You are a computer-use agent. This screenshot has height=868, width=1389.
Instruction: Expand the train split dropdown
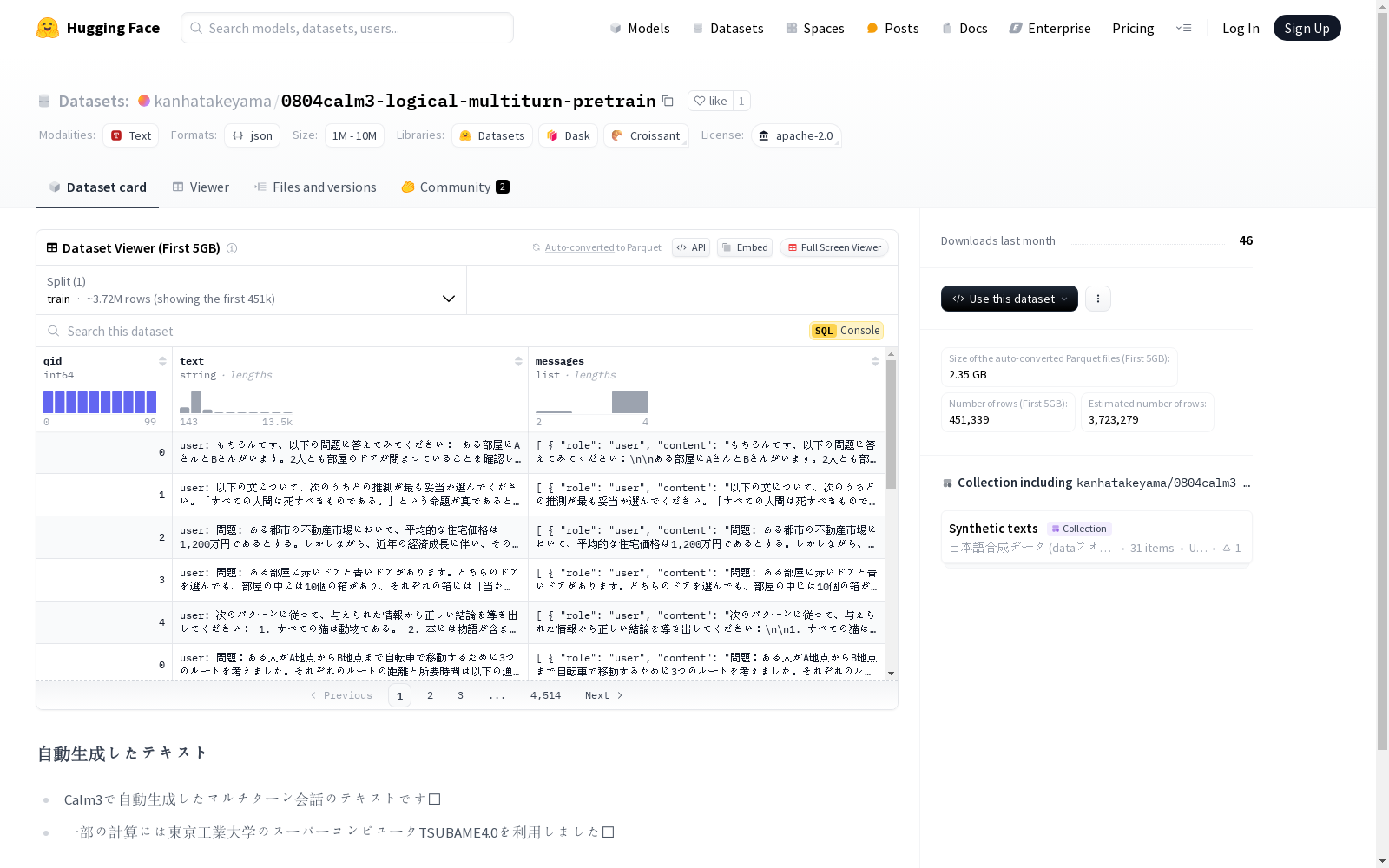click(x=252, y=290)
